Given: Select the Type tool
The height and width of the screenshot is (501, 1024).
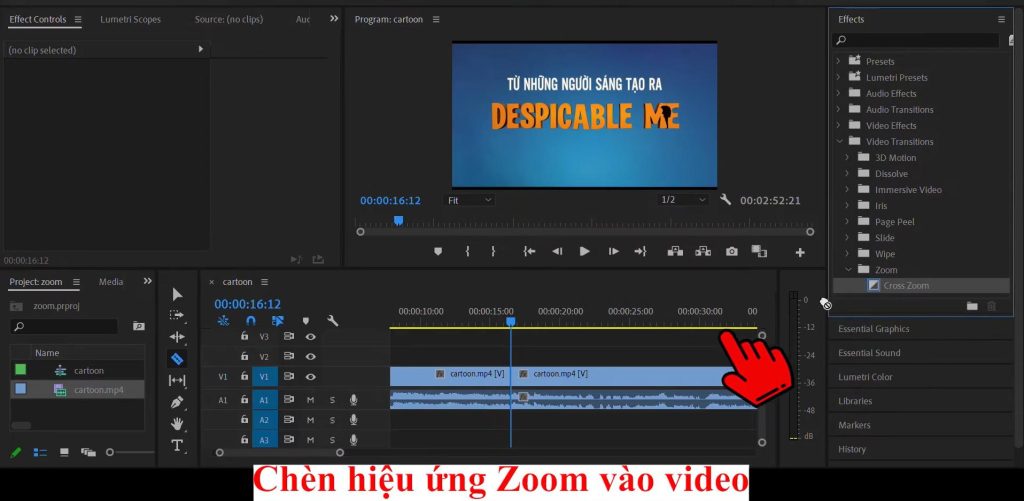Looking at the screenshot, I should [x=177, y=445].
